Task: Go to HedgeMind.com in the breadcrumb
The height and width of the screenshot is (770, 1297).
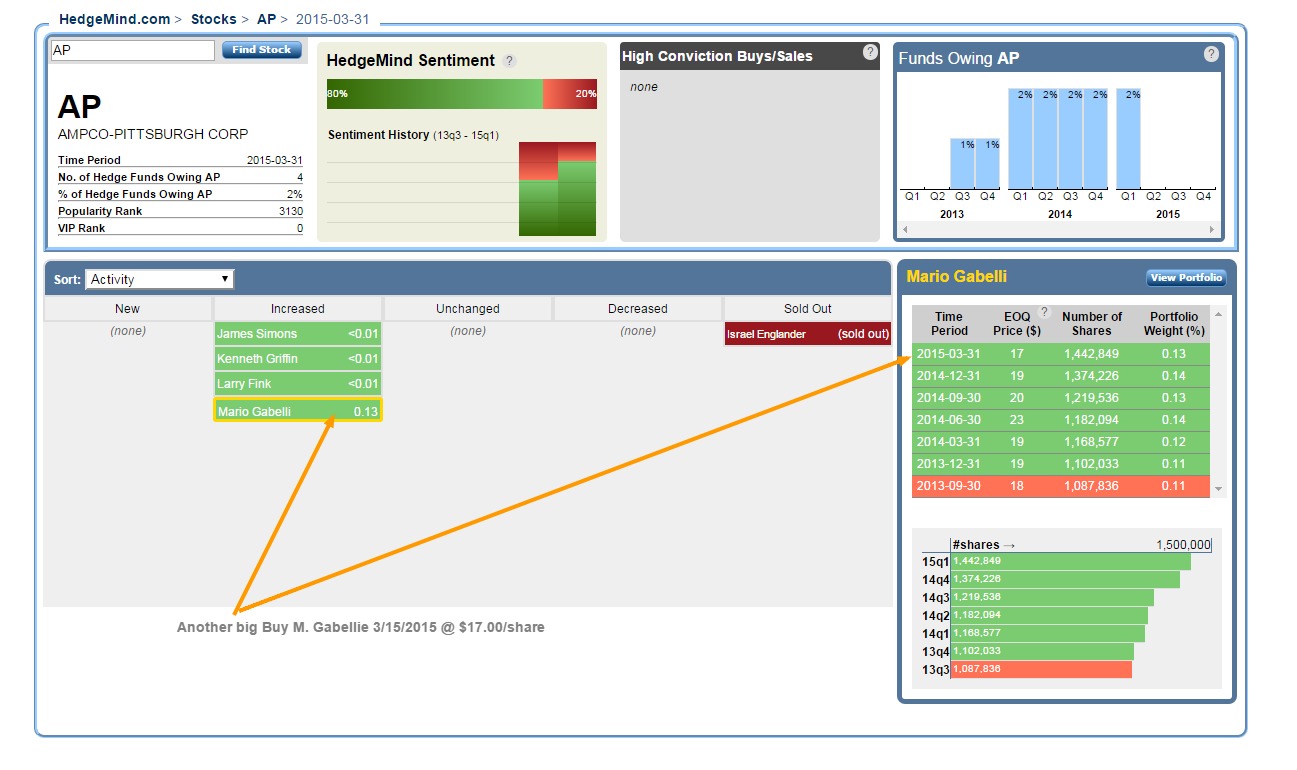Action: (114, 19)
